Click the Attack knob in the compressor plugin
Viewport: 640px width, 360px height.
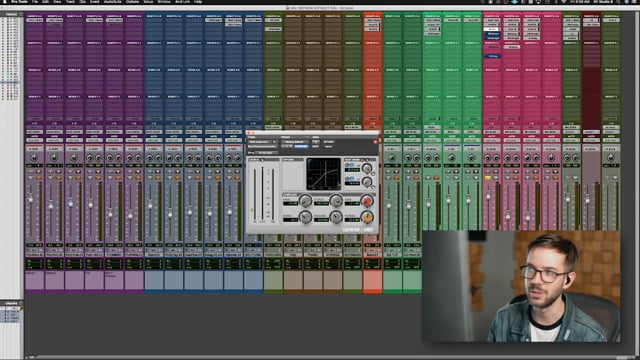[x=336, y=200]
